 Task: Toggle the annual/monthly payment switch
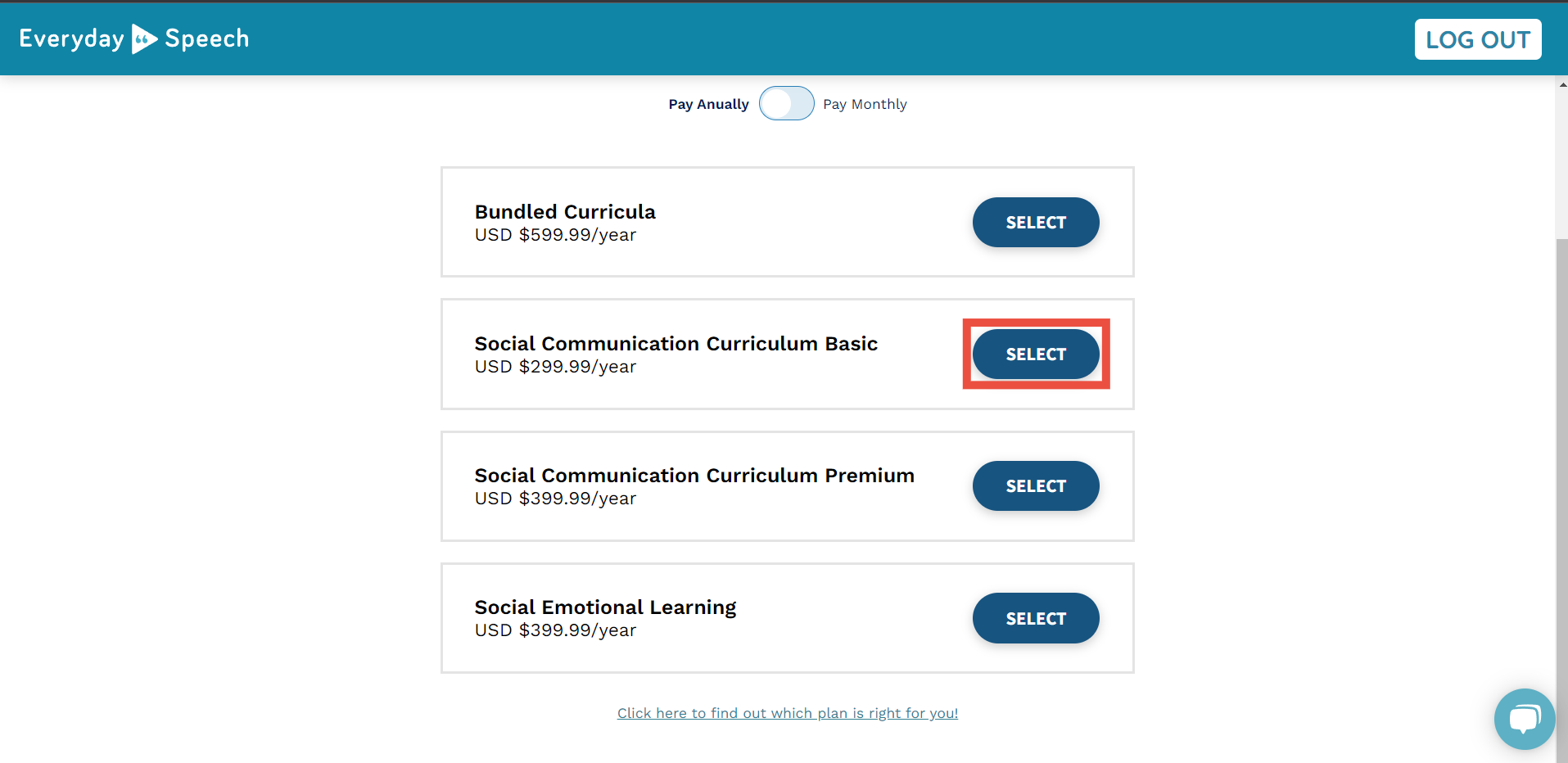click(786, 104)
